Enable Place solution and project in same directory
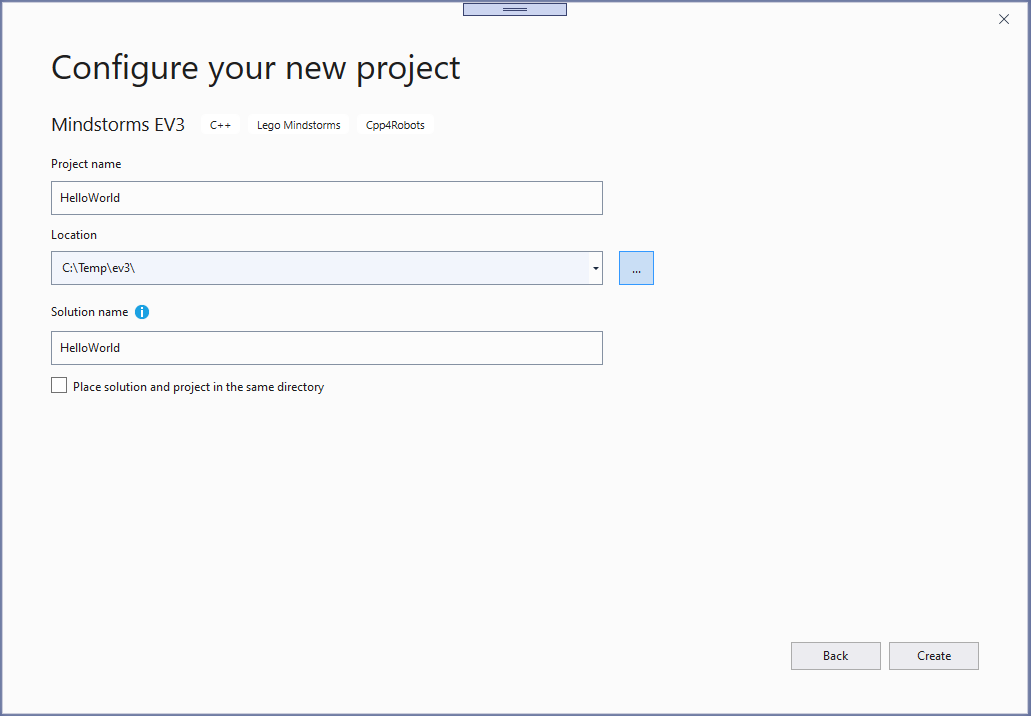The width and height of the screenshot is (1031, 716). click(59, 386)
